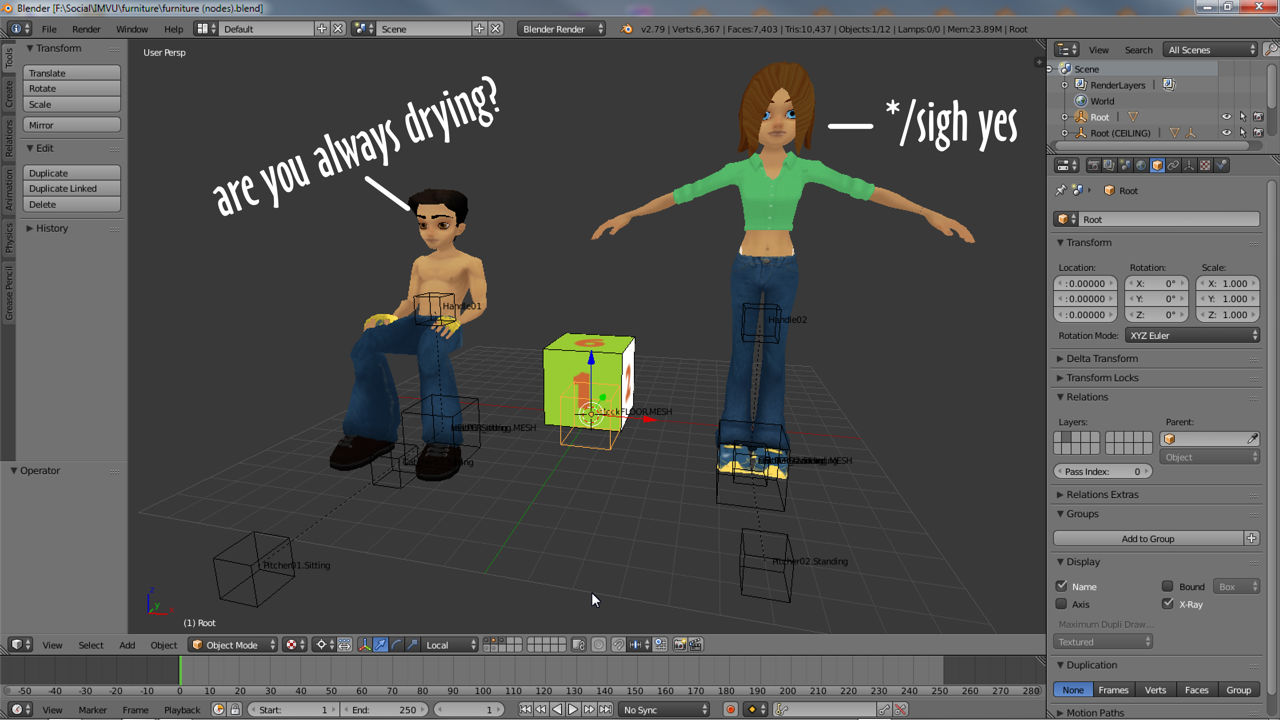1280x720 pixels.
Task: Open the Local transform orientation dropdown
Action: click(452, 645)
